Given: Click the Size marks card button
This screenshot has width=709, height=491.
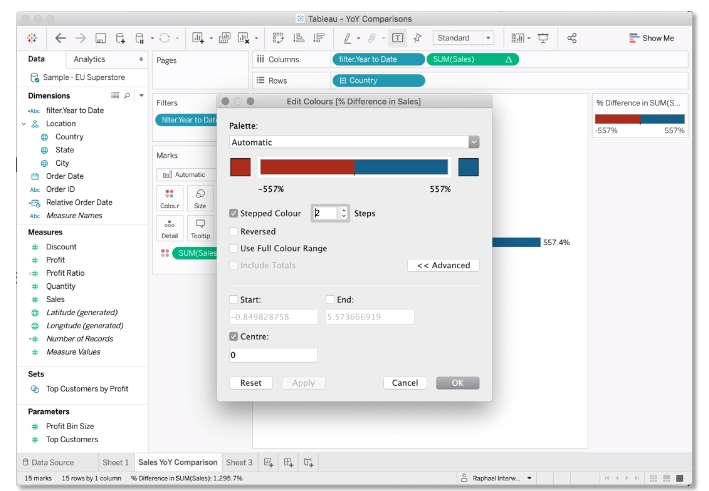Looking at the screenshot, I should 200,198.
